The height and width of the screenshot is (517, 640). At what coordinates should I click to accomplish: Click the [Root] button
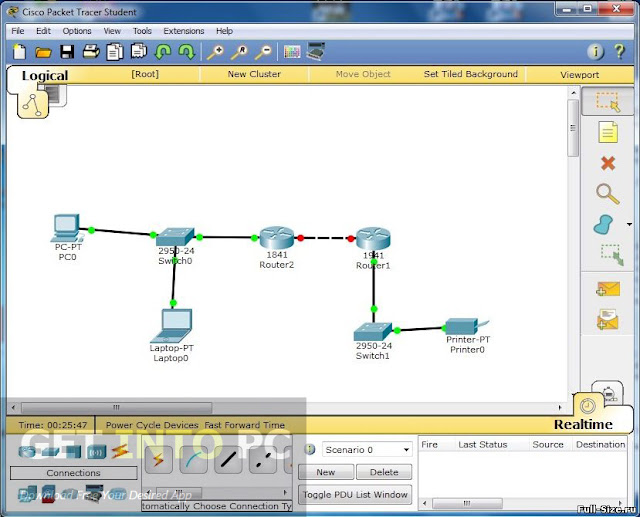[145, 74]
